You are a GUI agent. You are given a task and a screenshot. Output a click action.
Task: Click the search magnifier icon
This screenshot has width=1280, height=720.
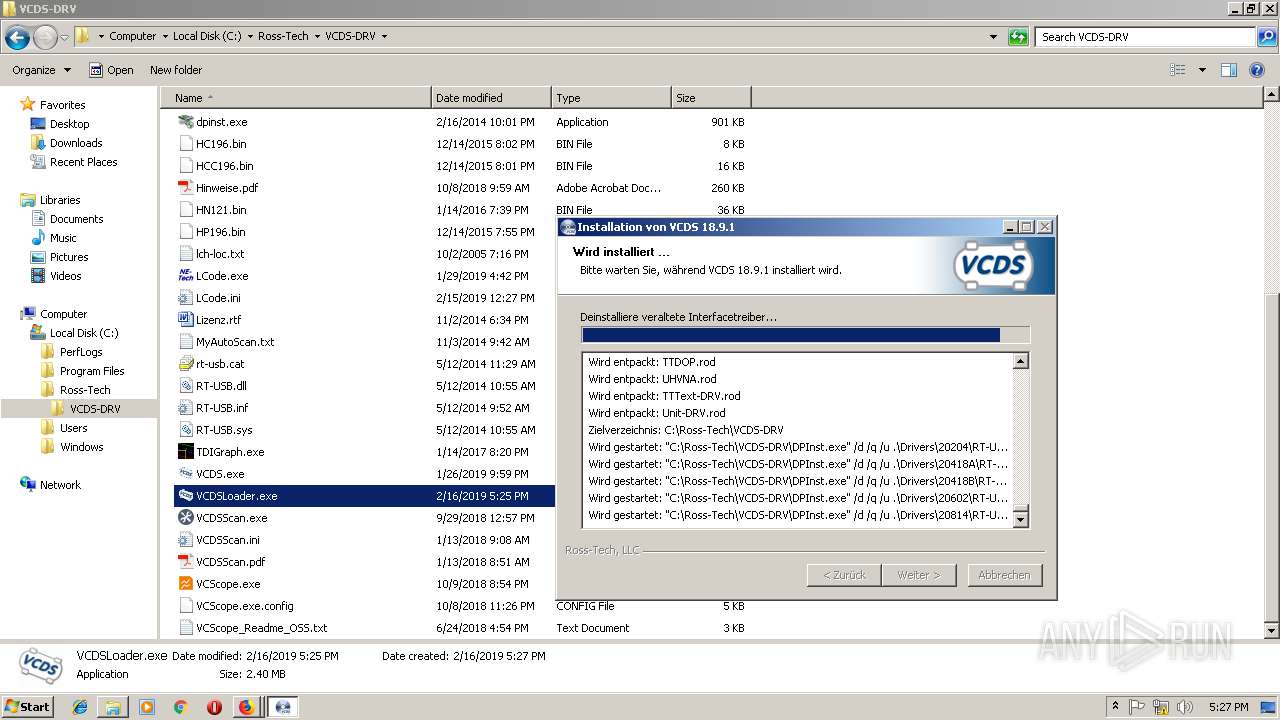point(1266,37)
